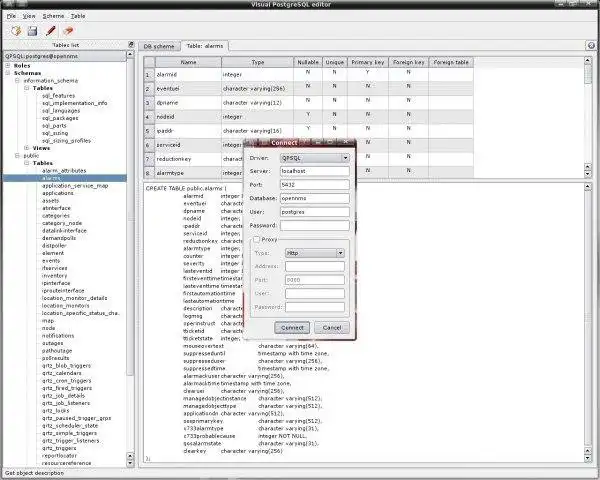
Task: Click the Cancel button in the dialog
Action: [x=332, y=328]
